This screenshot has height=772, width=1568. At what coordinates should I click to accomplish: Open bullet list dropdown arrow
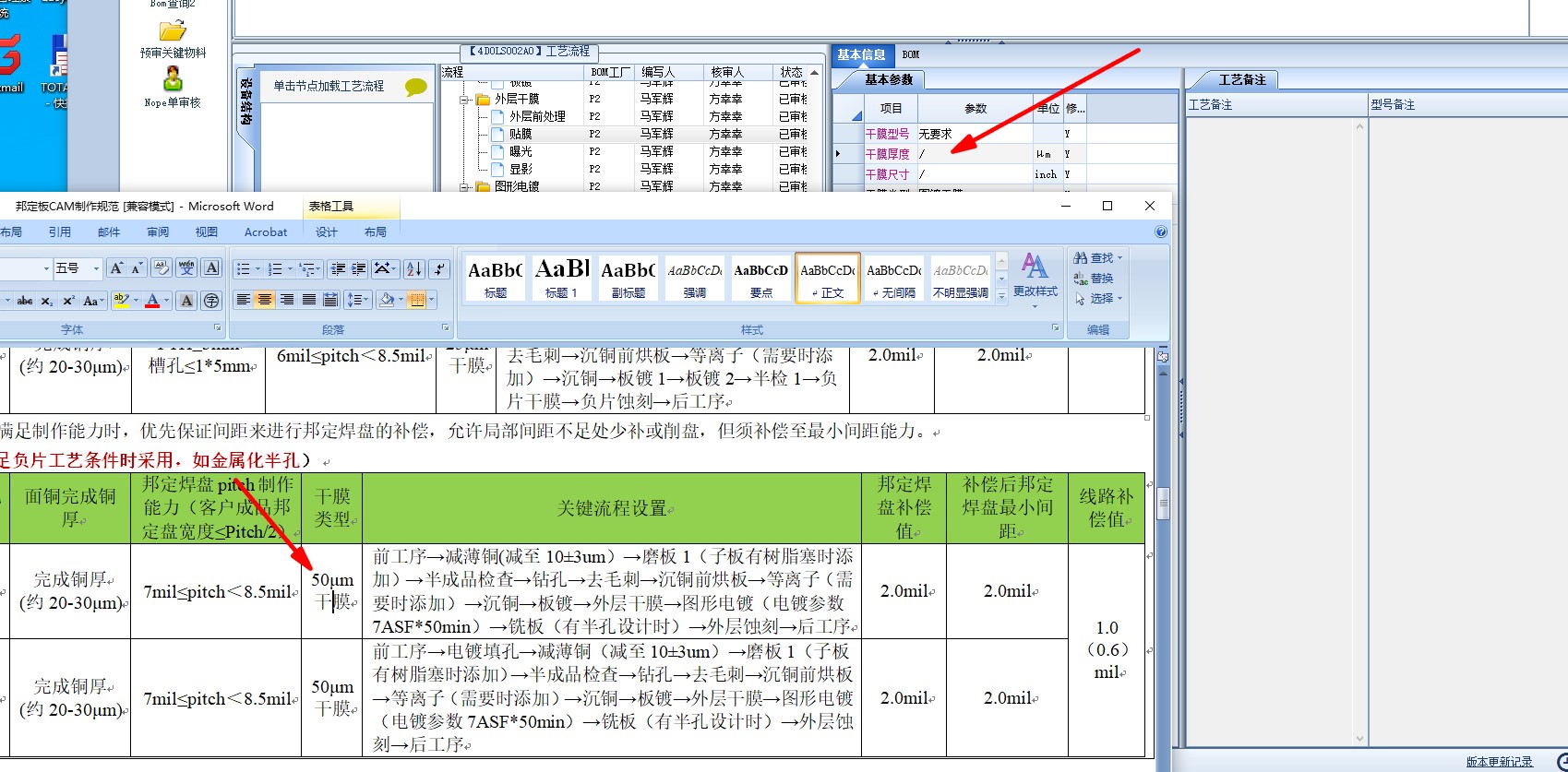pyautogui.click(x=257, y=268)
